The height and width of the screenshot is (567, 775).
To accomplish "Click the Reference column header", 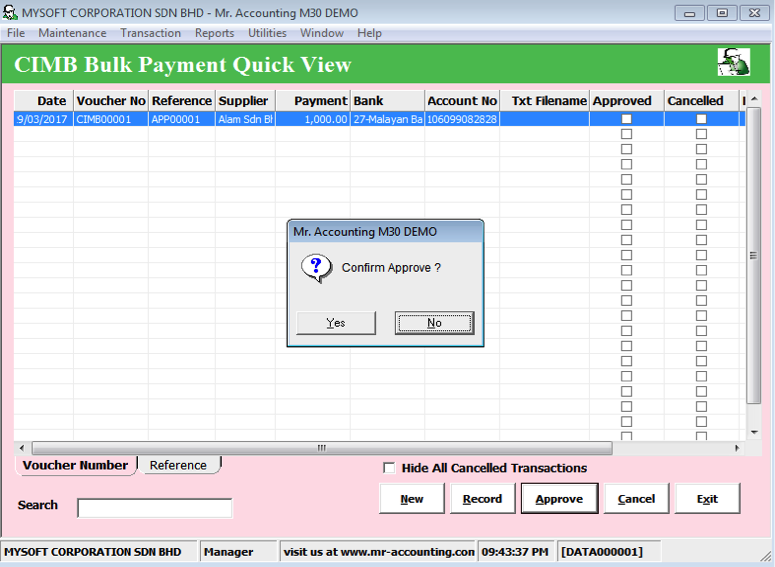I will (x=182, y=101).
